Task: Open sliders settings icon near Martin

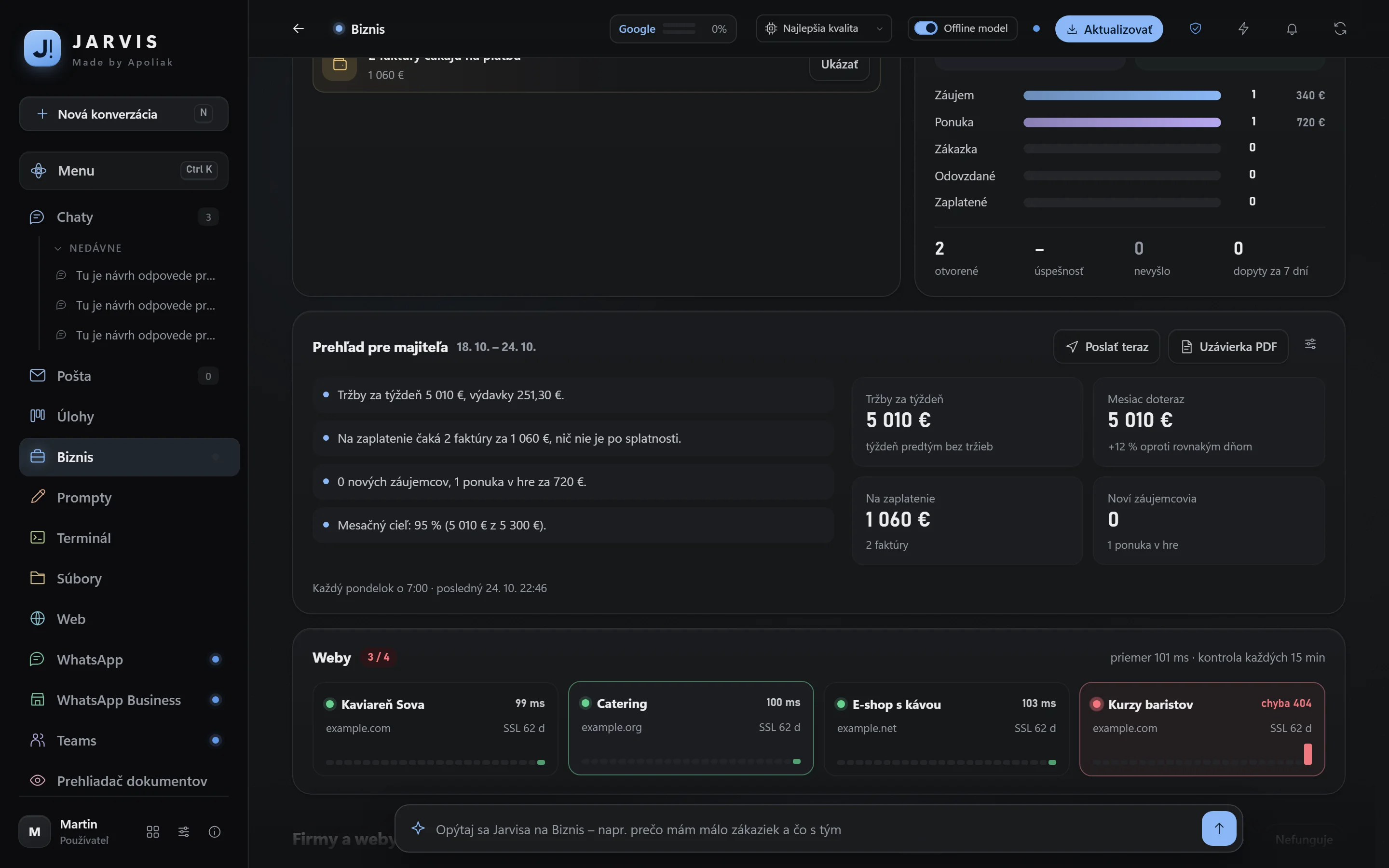Action: (184, 832)
